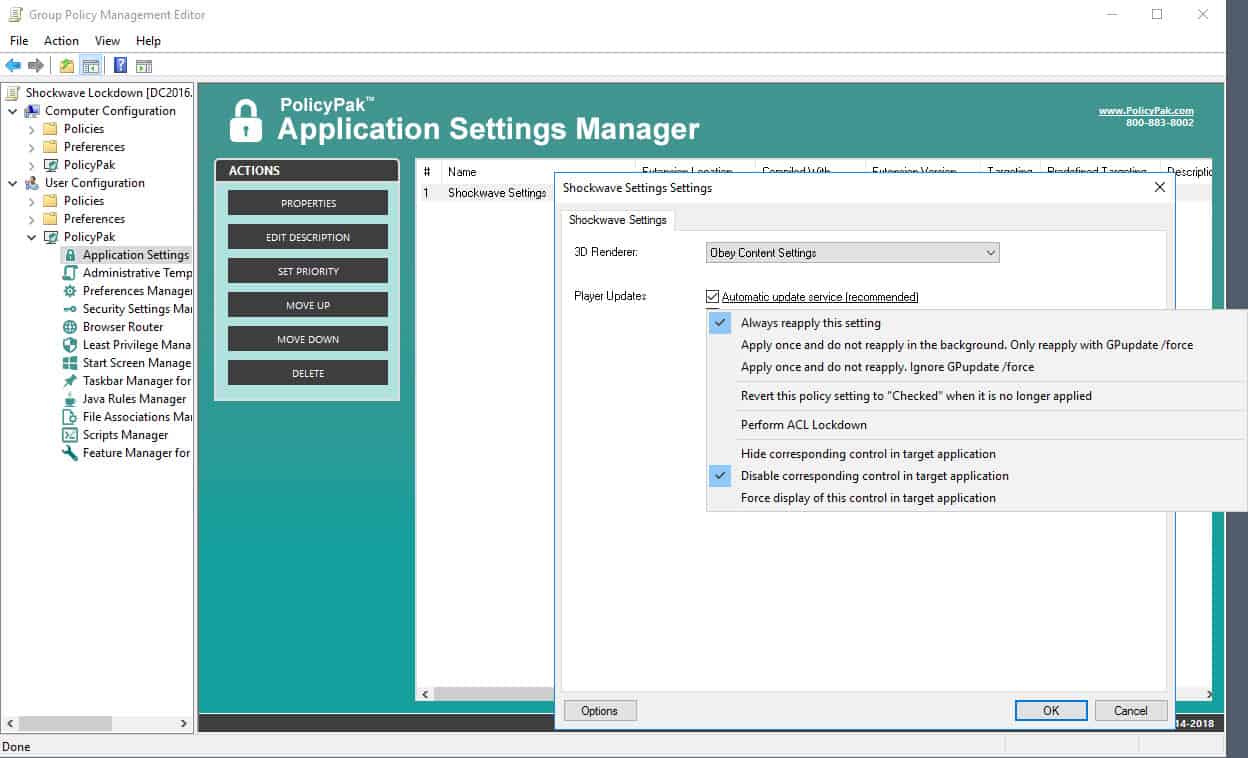
Task: Choose Revert this policy setting to Checked
Action: [x=976, y=396]
